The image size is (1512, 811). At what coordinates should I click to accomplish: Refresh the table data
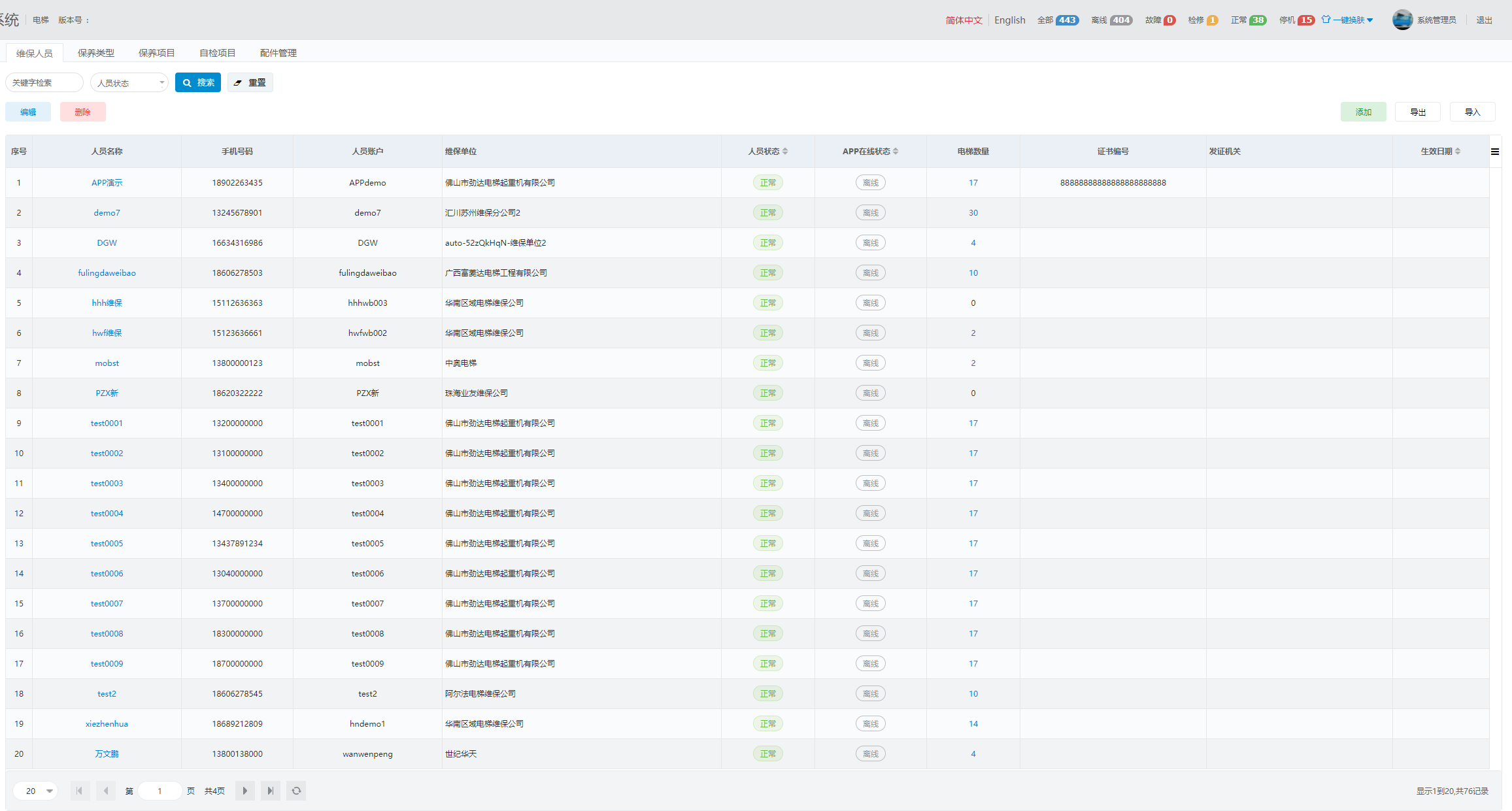click(x=296, y=791)
